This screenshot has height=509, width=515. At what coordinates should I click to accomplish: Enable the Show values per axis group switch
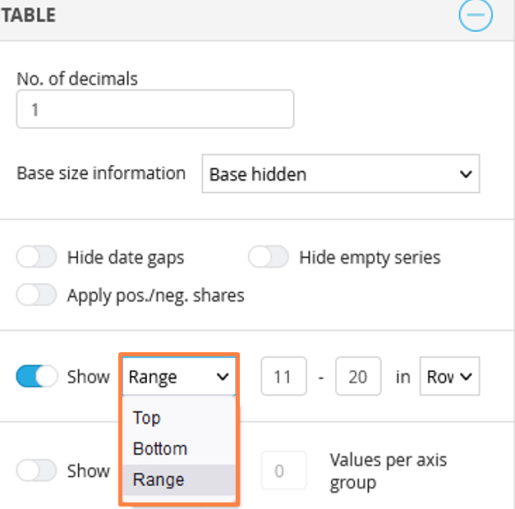coord(36,470)
